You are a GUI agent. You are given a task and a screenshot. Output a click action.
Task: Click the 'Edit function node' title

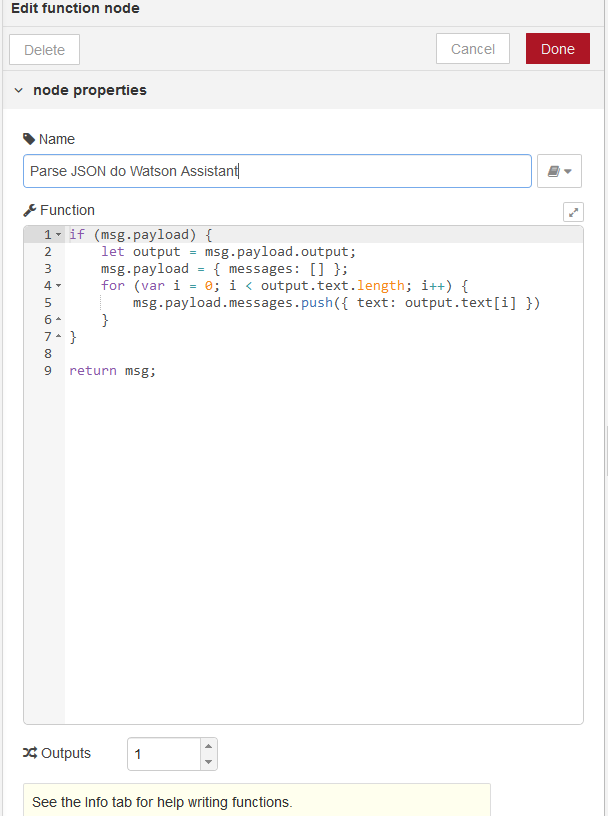pyautogui.click(x=75, y=8)
